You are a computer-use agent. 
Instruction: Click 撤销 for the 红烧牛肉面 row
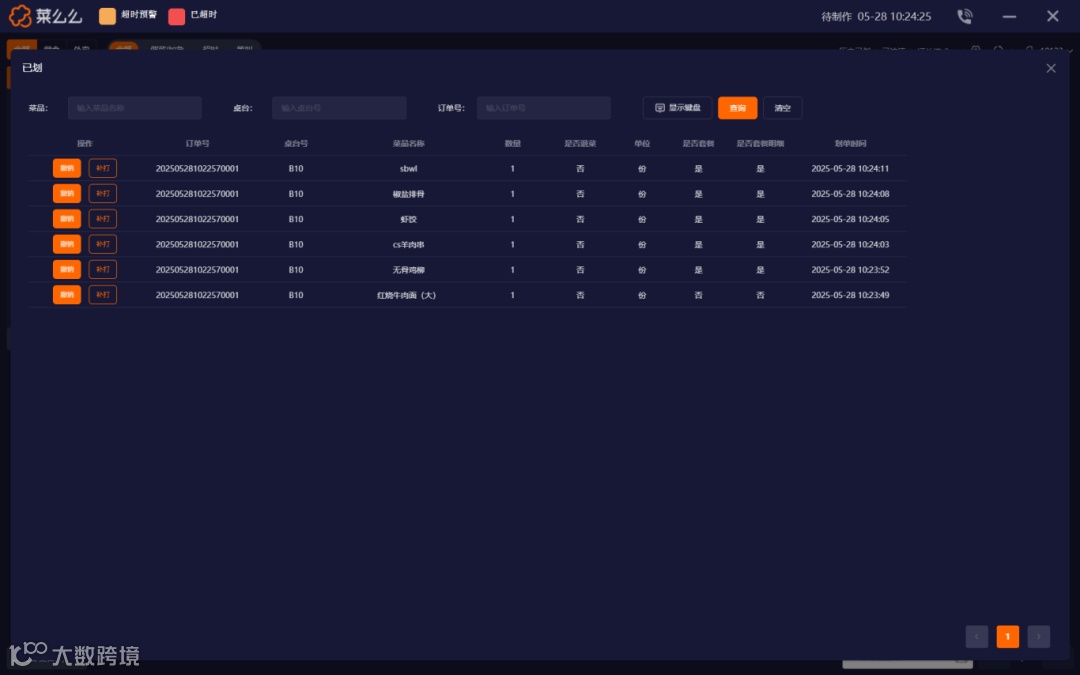67,295
